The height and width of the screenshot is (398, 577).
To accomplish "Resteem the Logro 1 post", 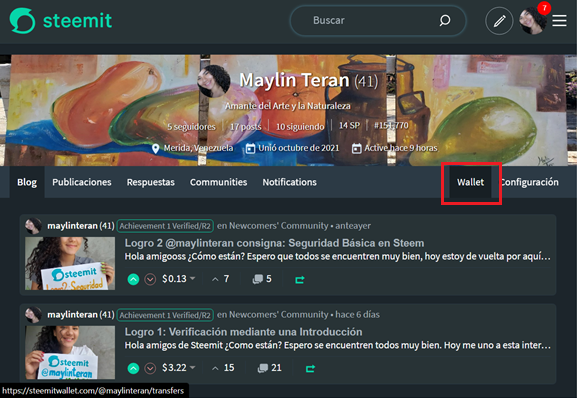I will pos(310,369).
